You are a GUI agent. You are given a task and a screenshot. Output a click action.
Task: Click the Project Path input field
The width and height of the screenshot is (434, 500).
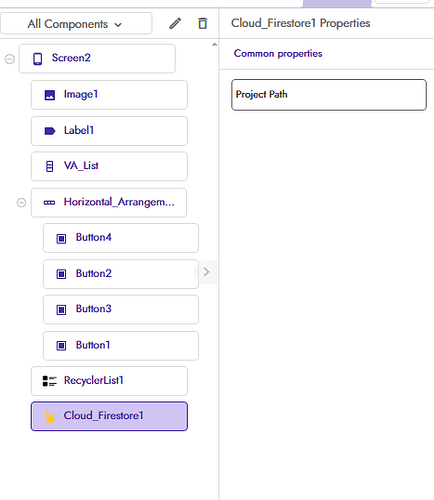tap(329, 95)
